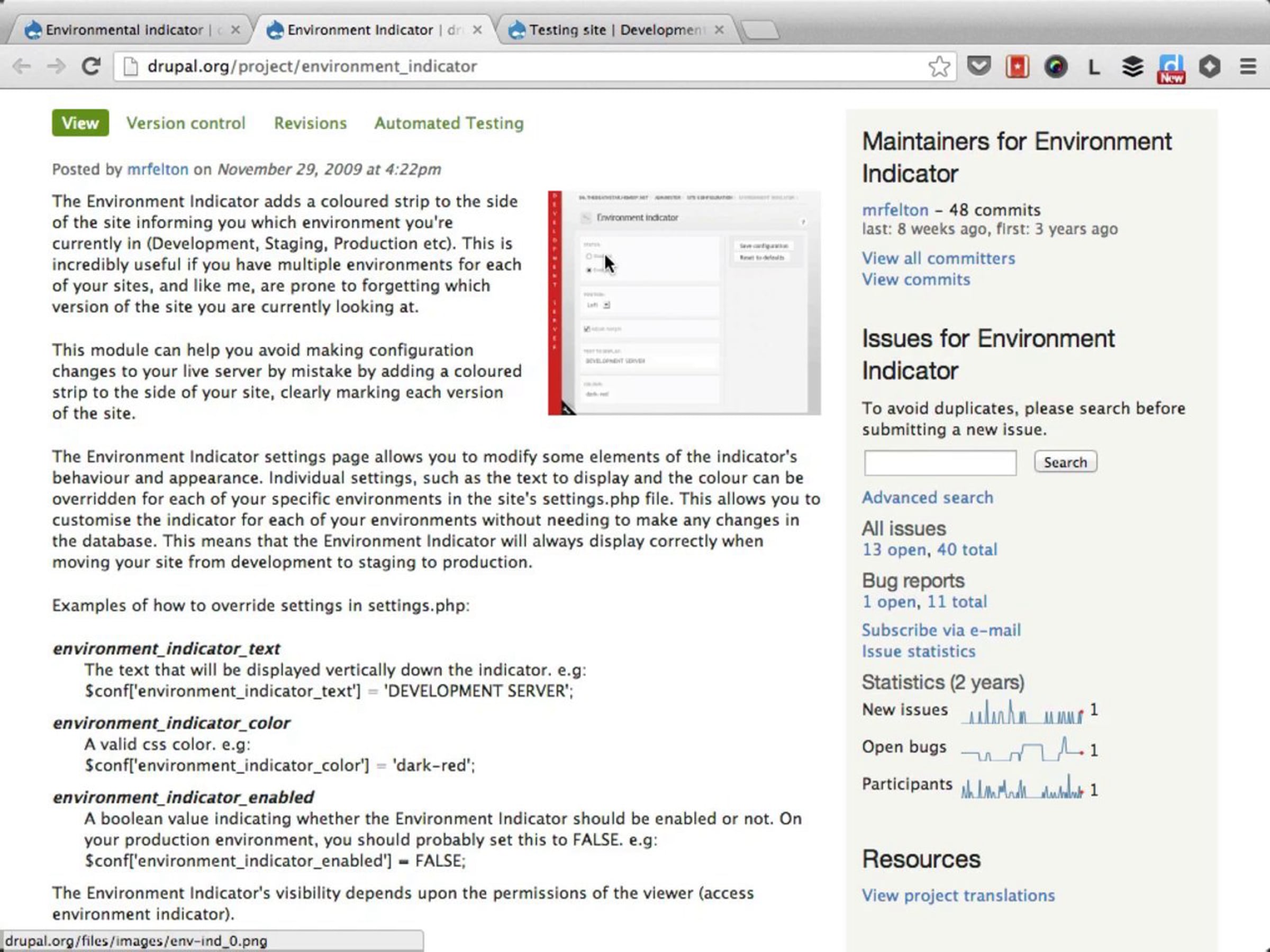Click the blue 'd' New extension icon
This screenshot has width=1270, height=952.
pos(1171,69)
